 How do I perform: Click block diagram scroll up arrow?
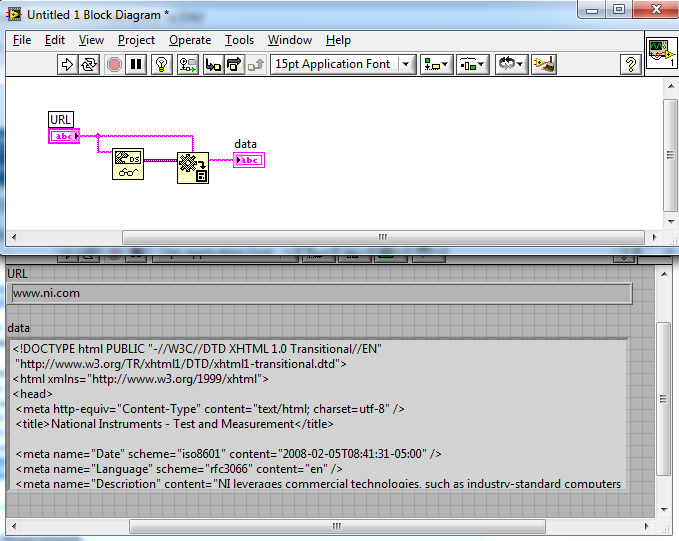(x=671, y=86)
